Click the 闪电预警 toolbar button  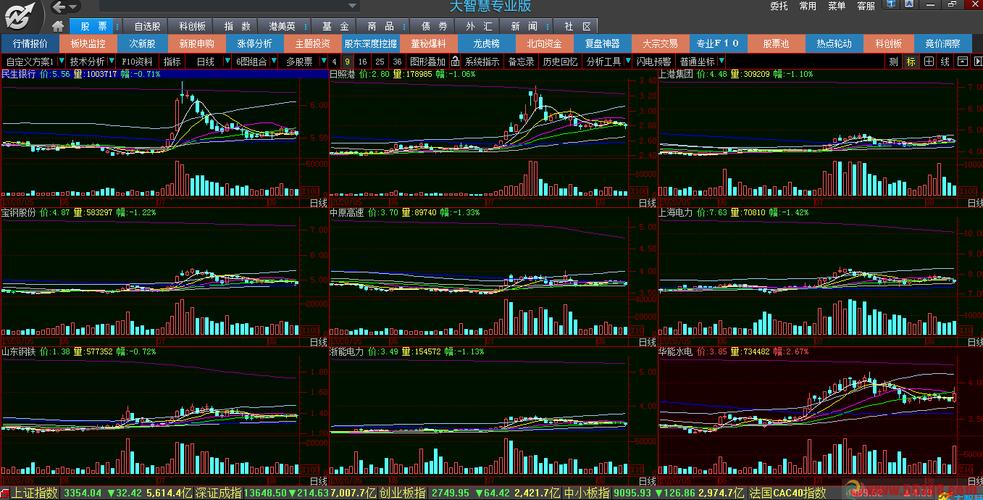653,61
